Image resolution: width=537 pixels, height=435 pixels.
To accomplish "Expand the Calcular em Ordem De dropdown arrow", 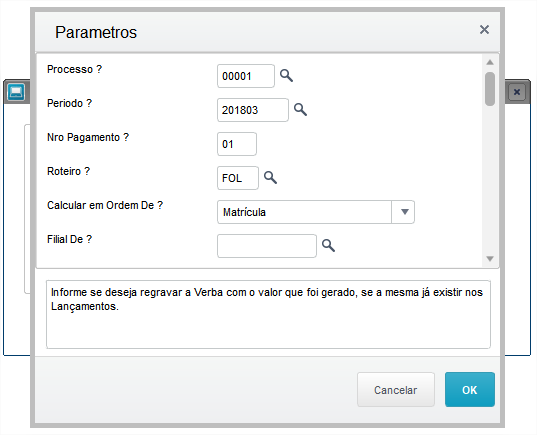I will pyautogui.click(x=403, y=212).
